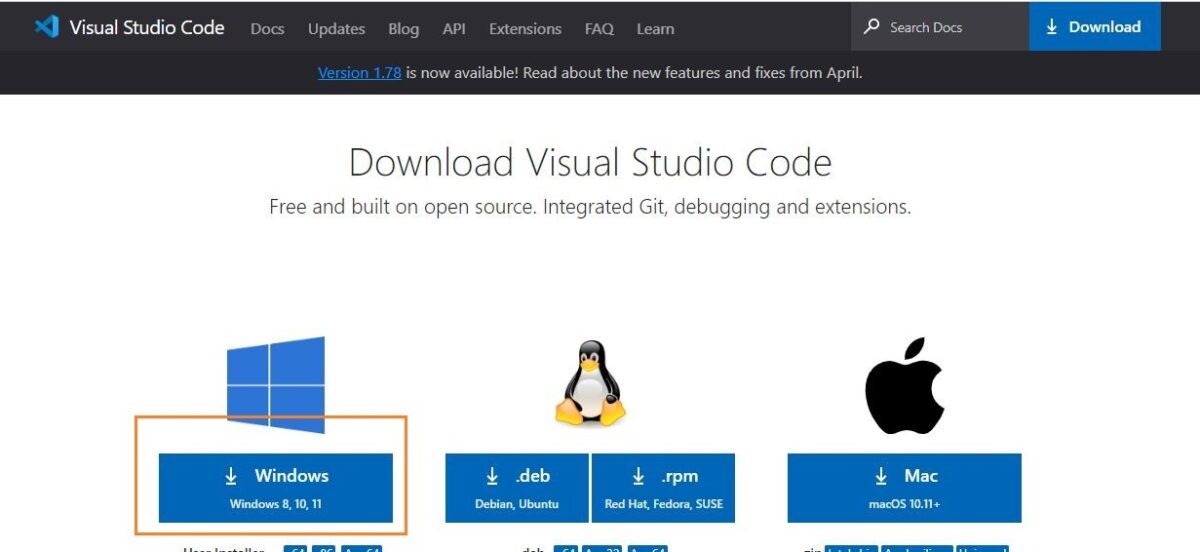Click the Windows logo image
The height and width of the screenshot is (552, 1200).
pyautogui.click(x=276, y=385)
